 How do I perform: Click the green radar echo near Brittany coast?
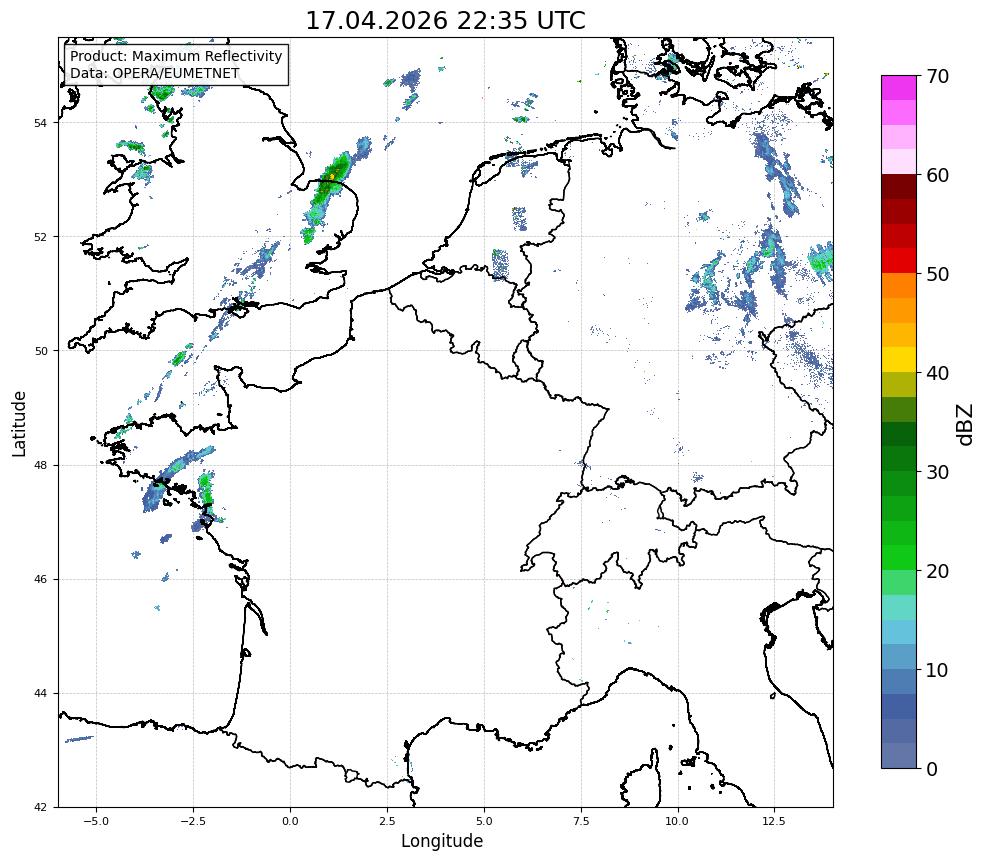point(205,489)
